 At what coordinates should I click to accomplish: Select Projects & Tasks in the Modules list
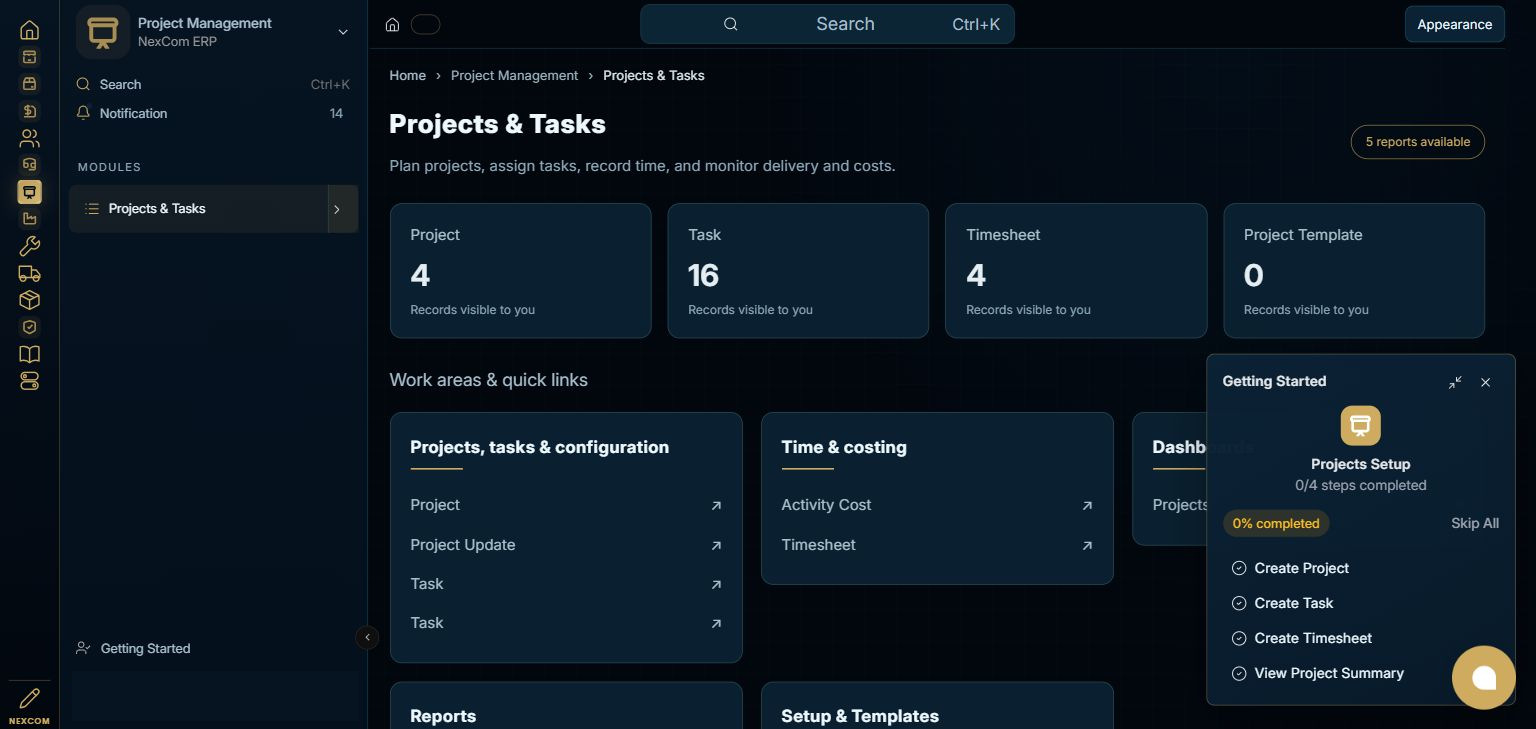click(199, 209)
